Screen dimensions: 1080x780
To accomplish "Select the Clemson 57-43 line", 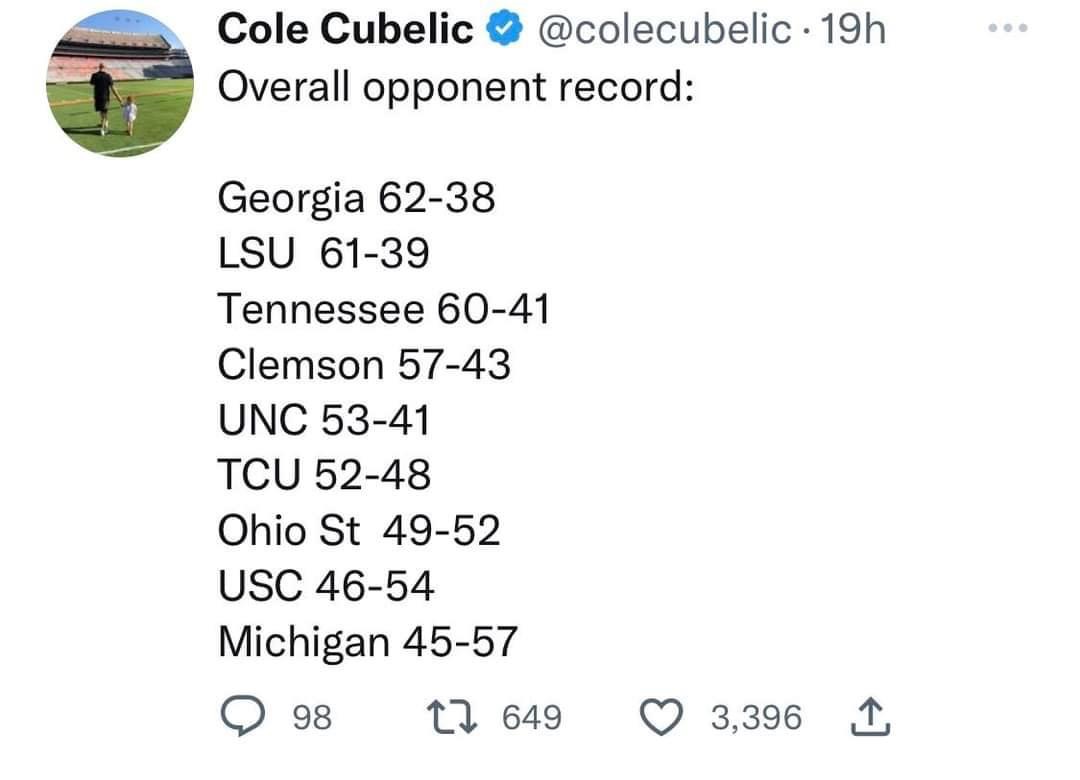I will click(364, 365).
